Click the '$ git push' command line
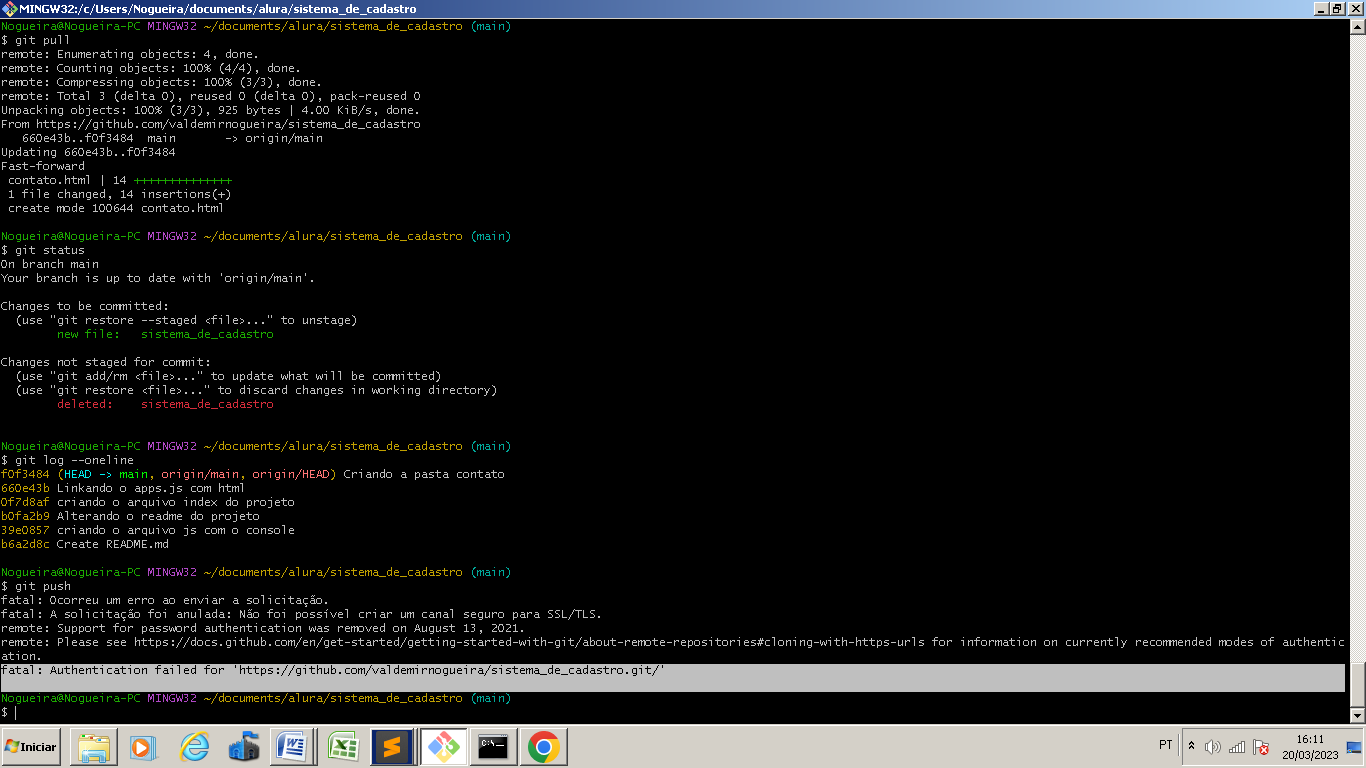The image size is (1366, 768). (36, 586)
